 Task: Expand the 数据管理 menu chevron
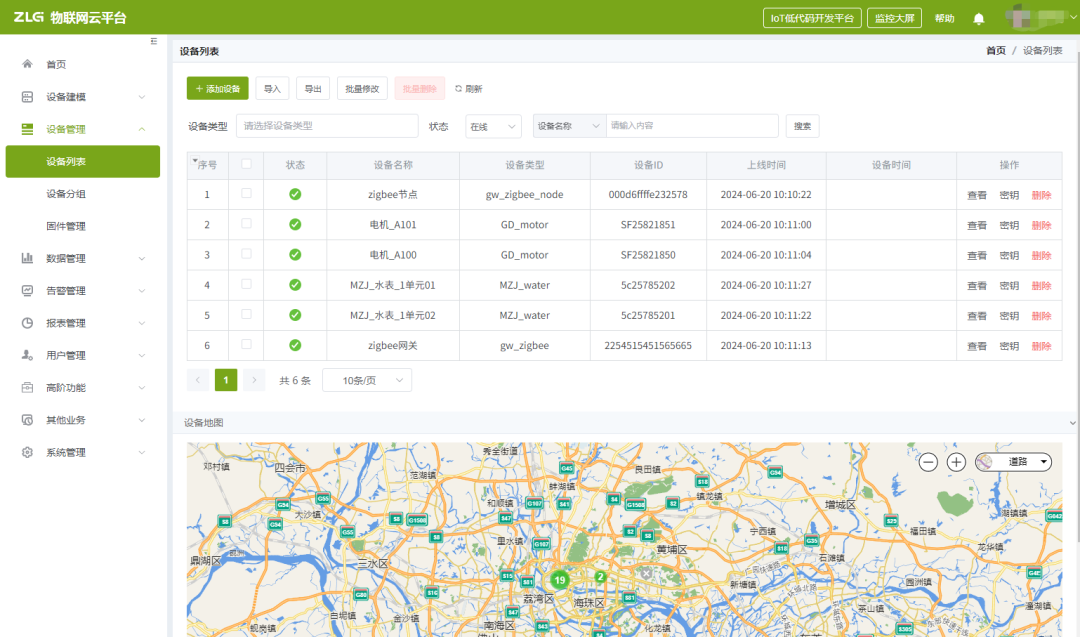(142, 259)
